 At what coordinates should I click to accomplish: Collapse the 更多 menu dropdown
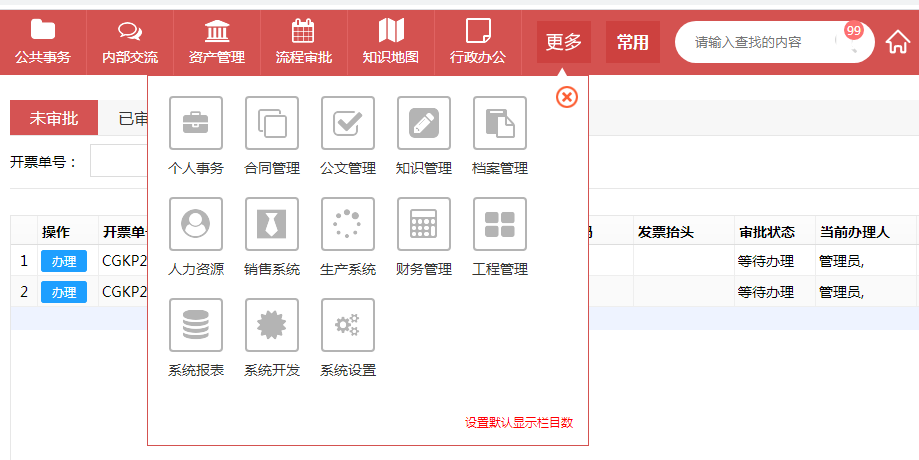coord(563,42)
